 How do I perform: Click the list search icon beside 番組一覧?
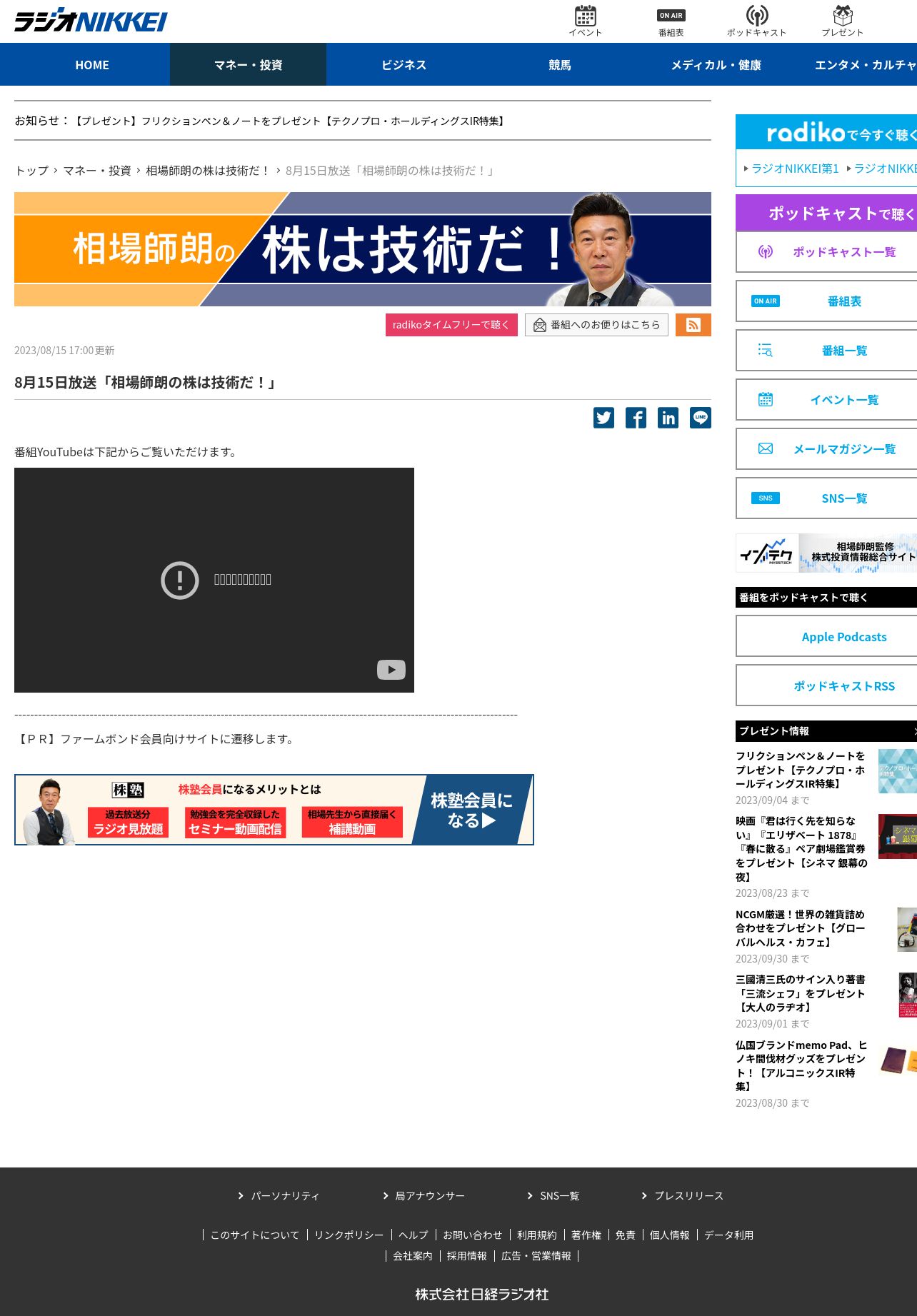[766, 350]
